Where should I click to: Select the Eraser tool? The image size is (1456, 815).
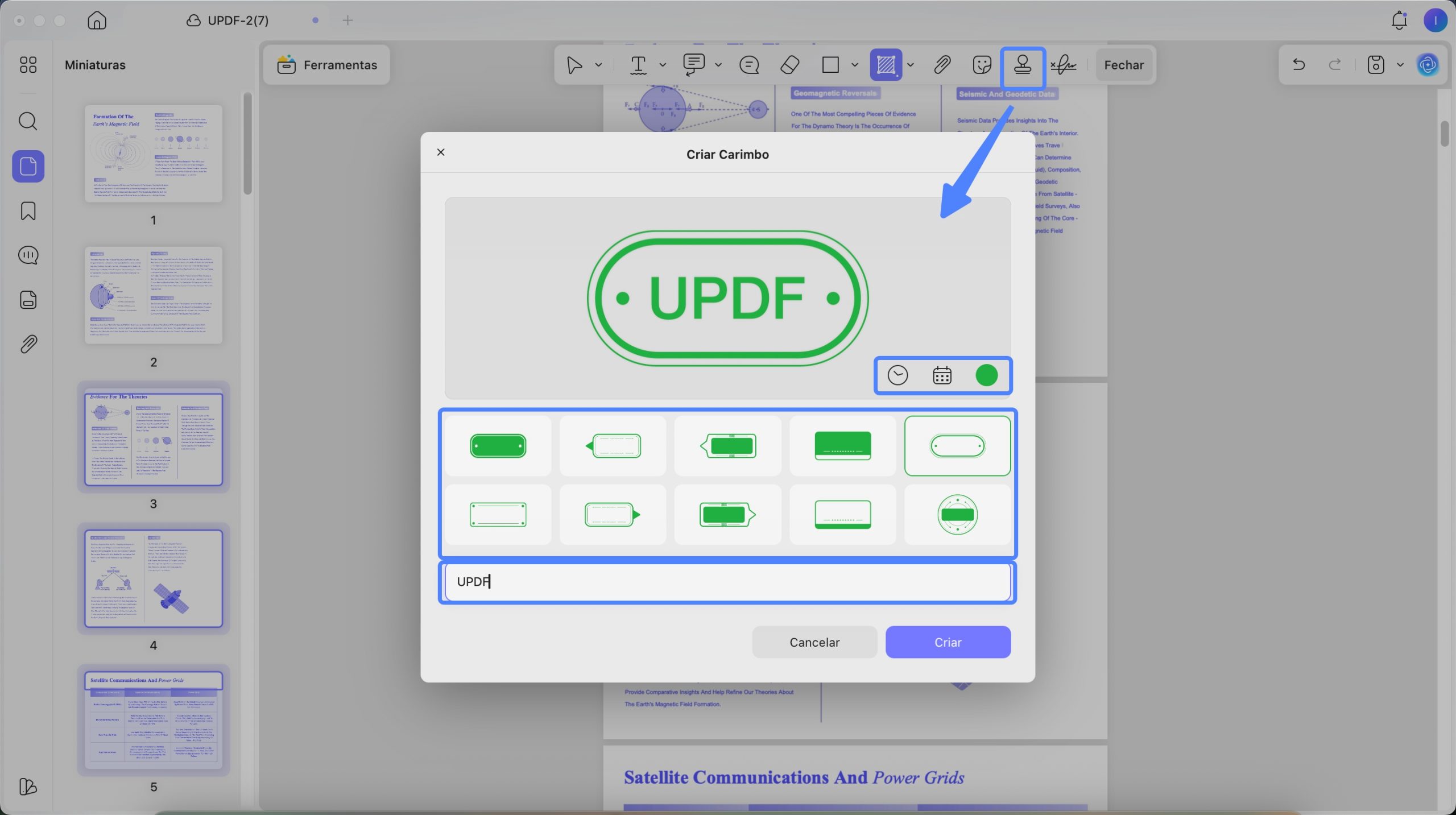pos(789,65)
